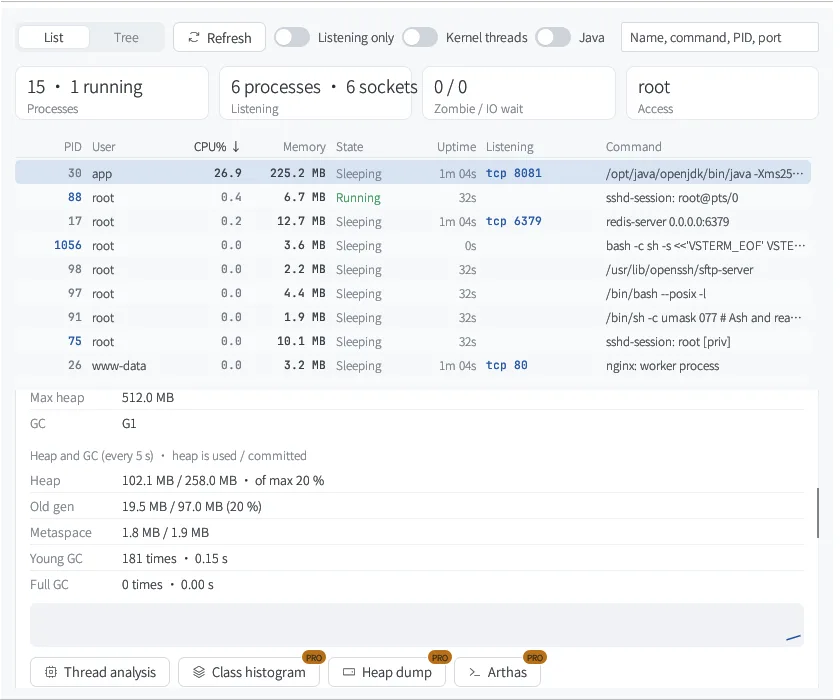Open Class histogram
Screen dimensions: 840x700
coord(249,672)
